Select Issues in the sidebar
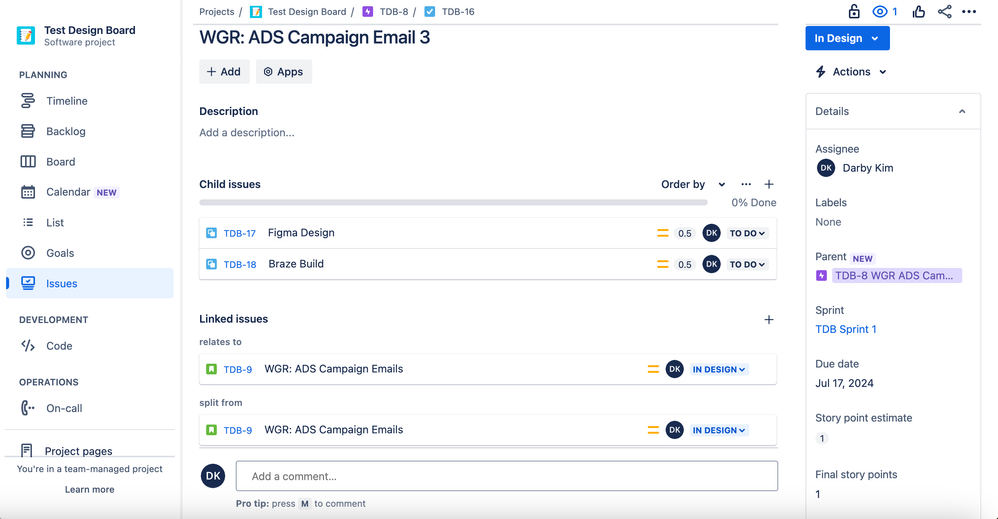Screen dimensions: 998x519 [x=90, y=283]
